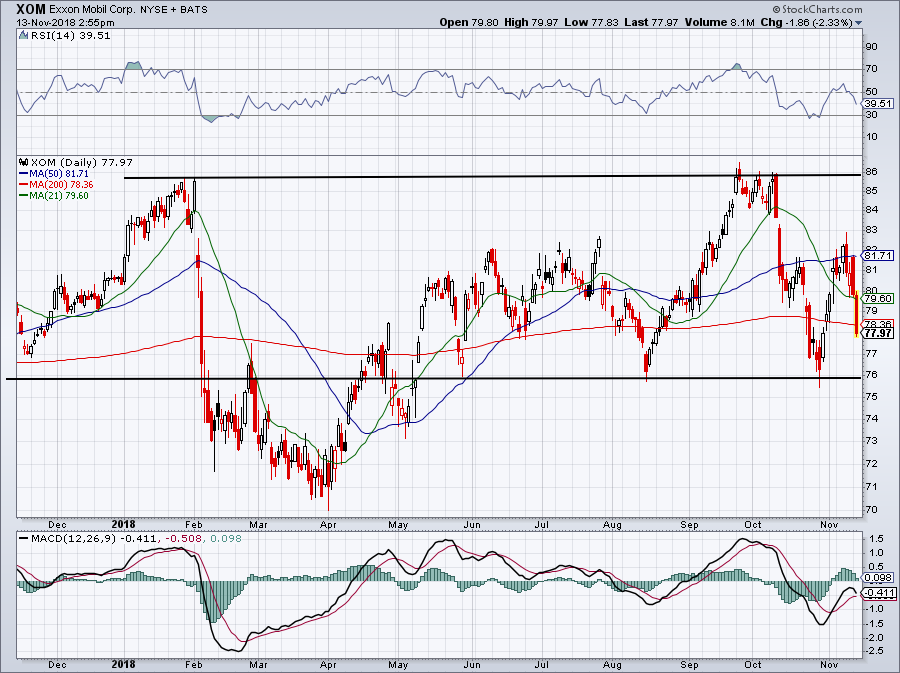Click the boxed 77.97 last price tag
The height and width of the screenshot is (673, 900).
tap(878, 333)
